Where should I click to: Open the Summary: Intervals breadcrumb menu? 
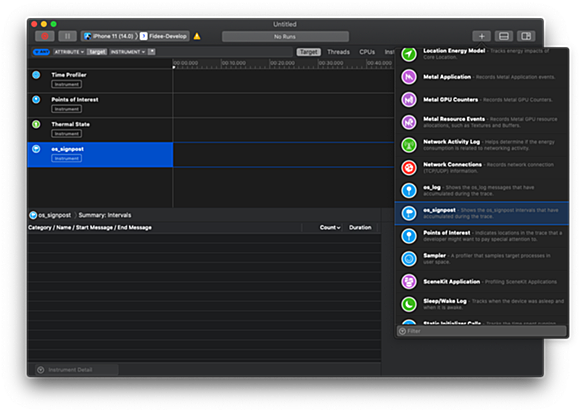105,215
